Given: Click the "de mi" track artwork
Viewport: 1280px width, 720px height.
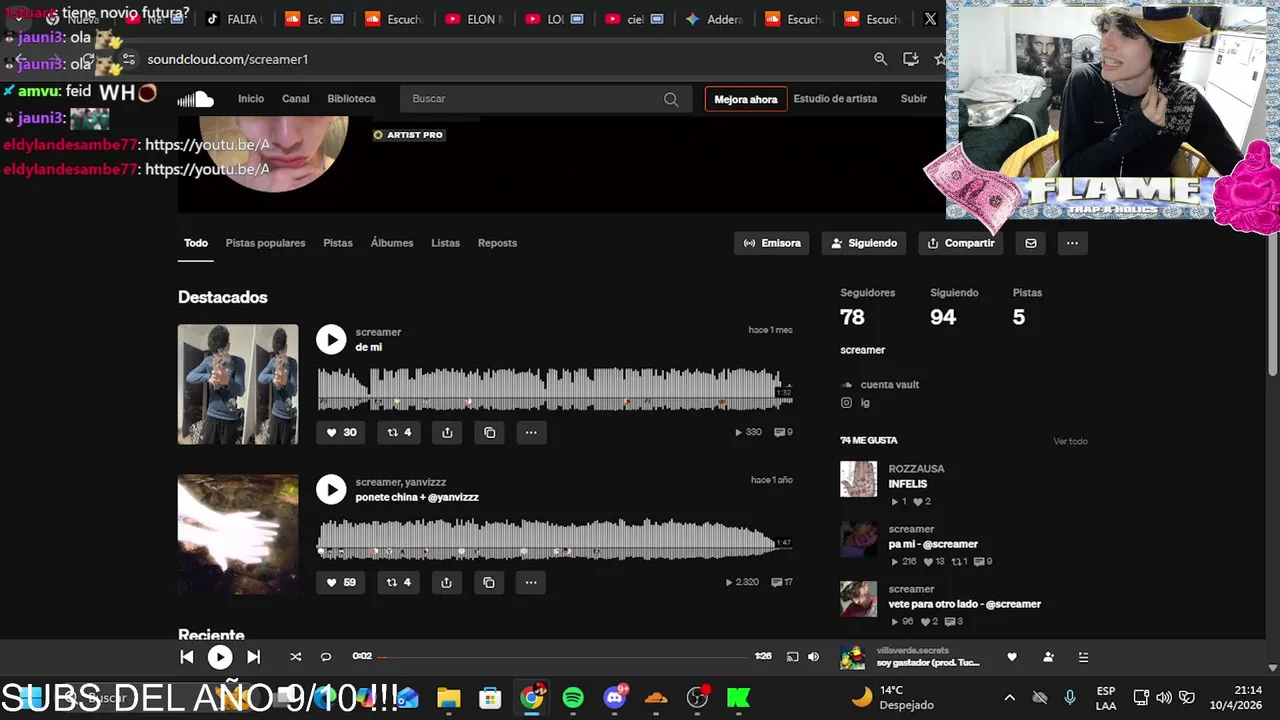Looking at the screenshot, I should [x=238, y=384].
